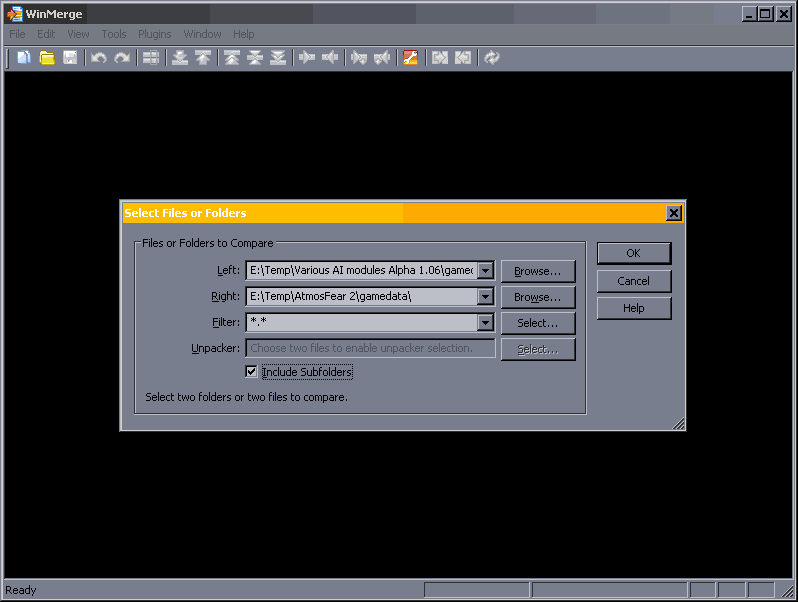This screenshot has height=602, width=798.
Task: Open the Tools menu
Action: click(113, 34)
